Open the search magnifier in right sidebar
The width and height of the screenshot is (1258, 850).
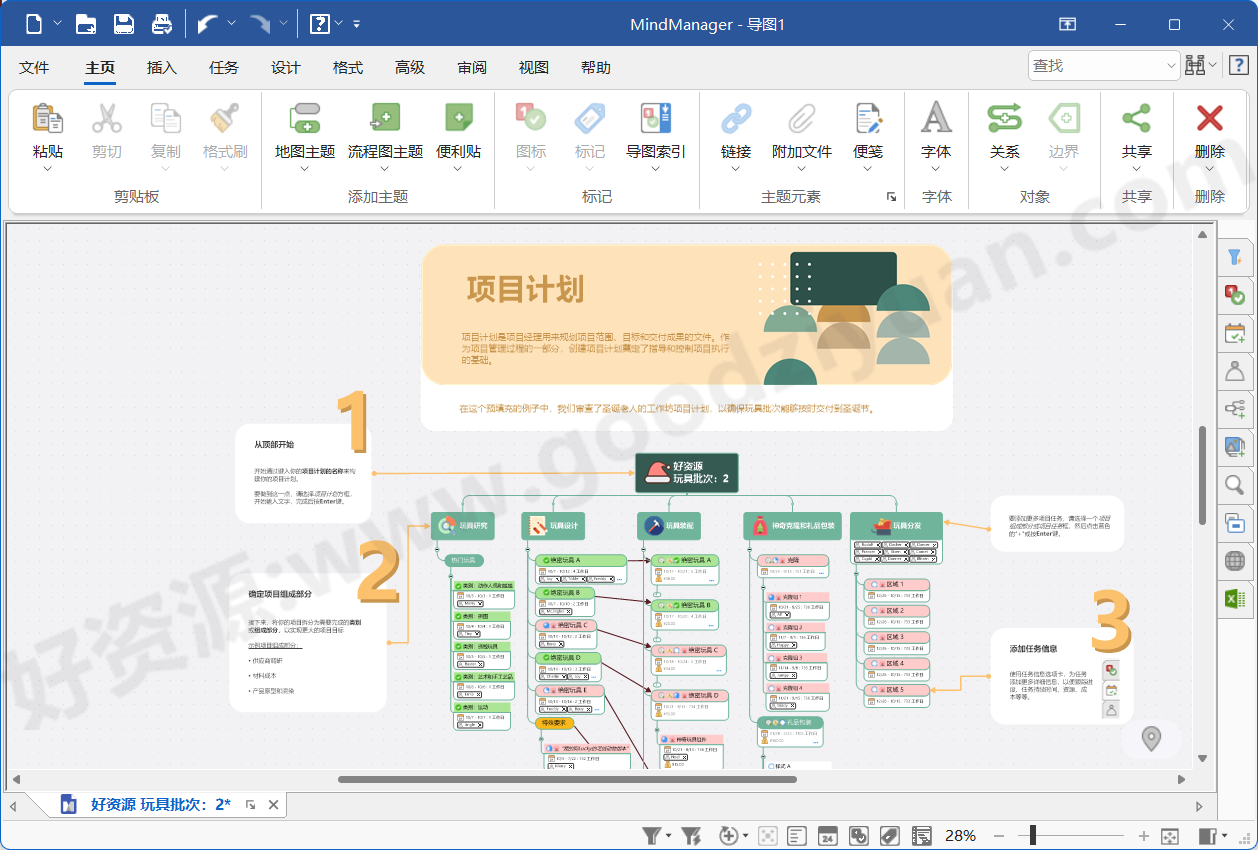tap(1236, 485)
